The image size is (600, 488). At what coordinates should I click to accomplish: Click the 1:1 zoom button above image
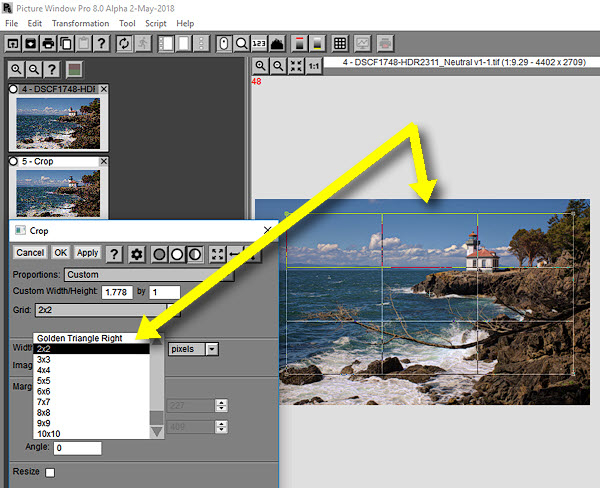pyautogui.click(x=314, y=66)
